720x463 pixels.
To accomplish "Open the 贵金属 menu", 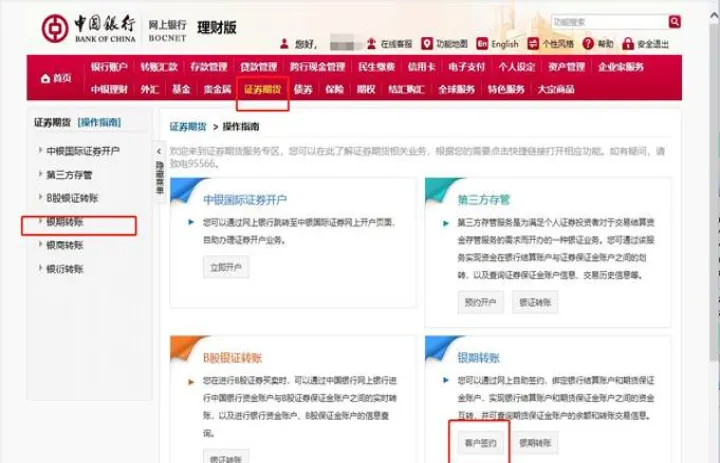I will click(x=217, y=89).
